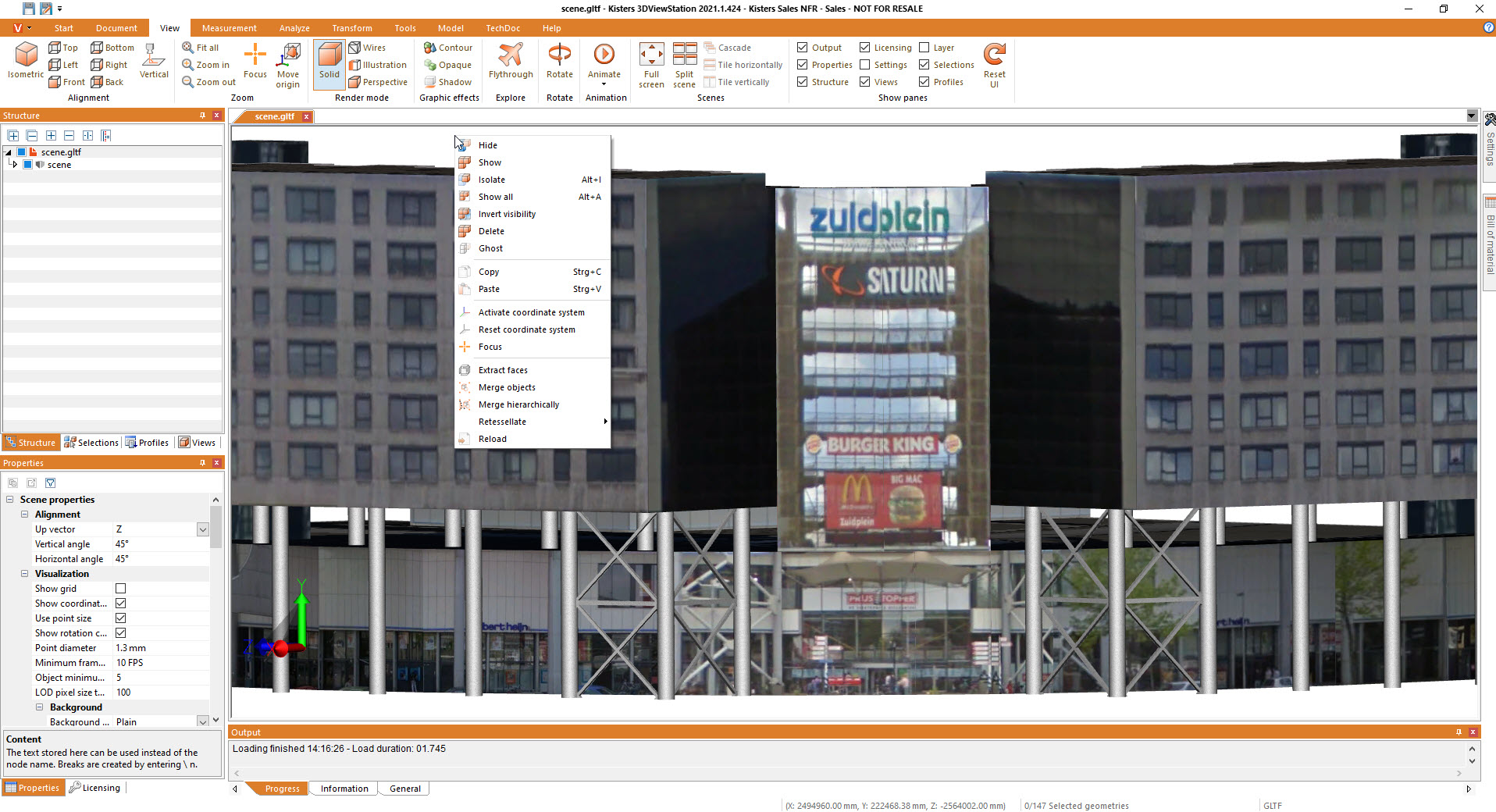This screenshot has width=1496, height=812.
Task: Start Flythrough explore mode
Action: 511,61
